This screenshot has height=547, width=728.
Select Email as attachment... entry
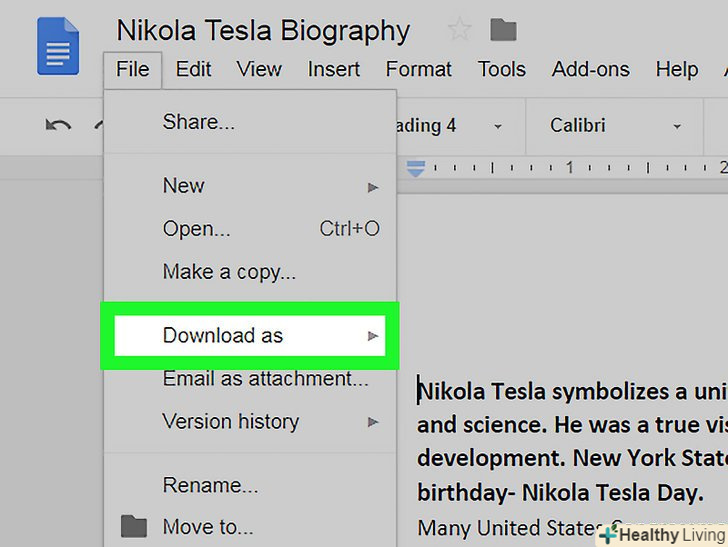pos(265,379)
